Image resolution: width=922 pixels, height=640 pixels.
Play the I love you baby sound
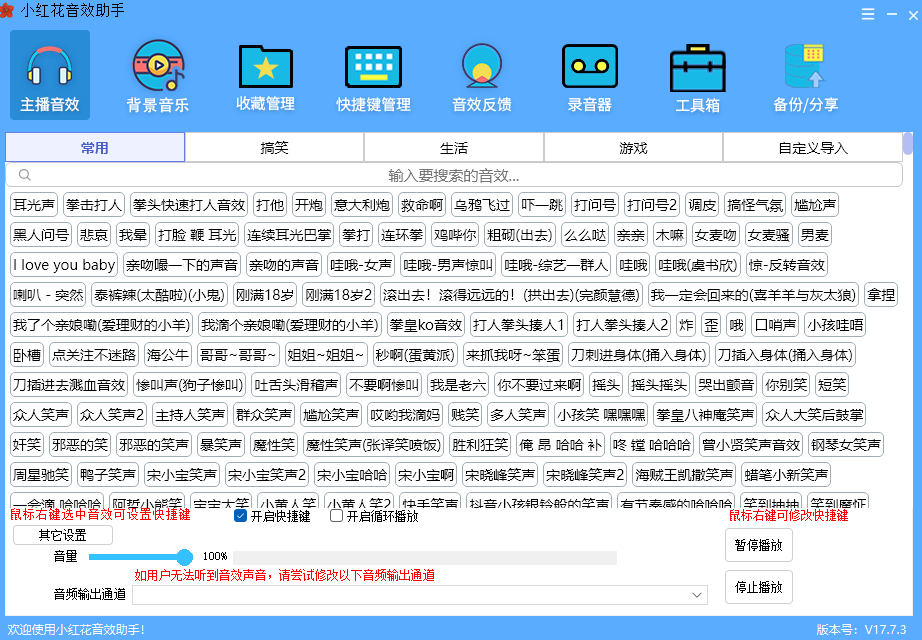[x=64, y=265]
